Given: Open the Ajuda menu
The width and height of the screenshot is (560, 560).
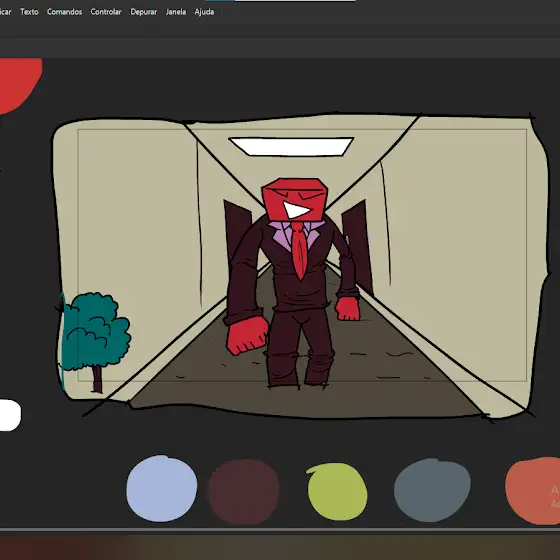Looking at the screenshot, I should (x=204, y=12).
